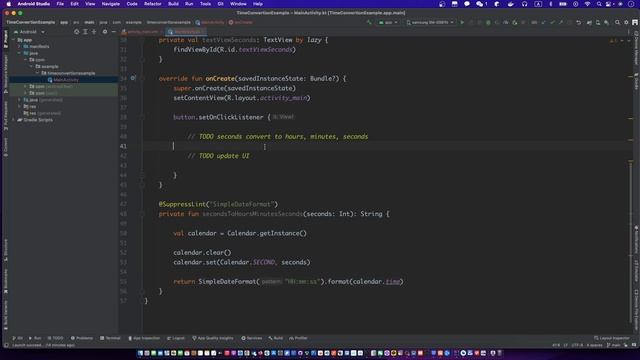This screenshot has width=640, height=360.
Task: Open the samsung device selector dropdown
Action: 430,22
